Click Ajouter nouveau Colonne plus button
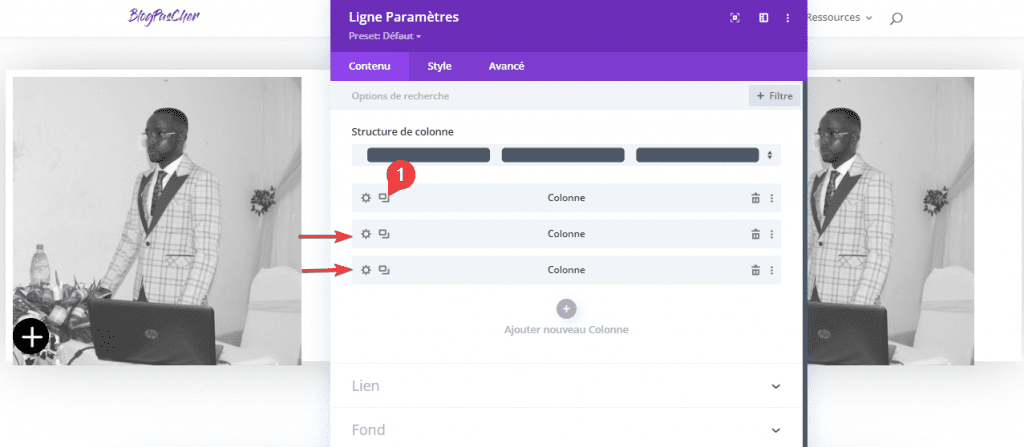1024x447 pixels. click(x=566, y=308)
